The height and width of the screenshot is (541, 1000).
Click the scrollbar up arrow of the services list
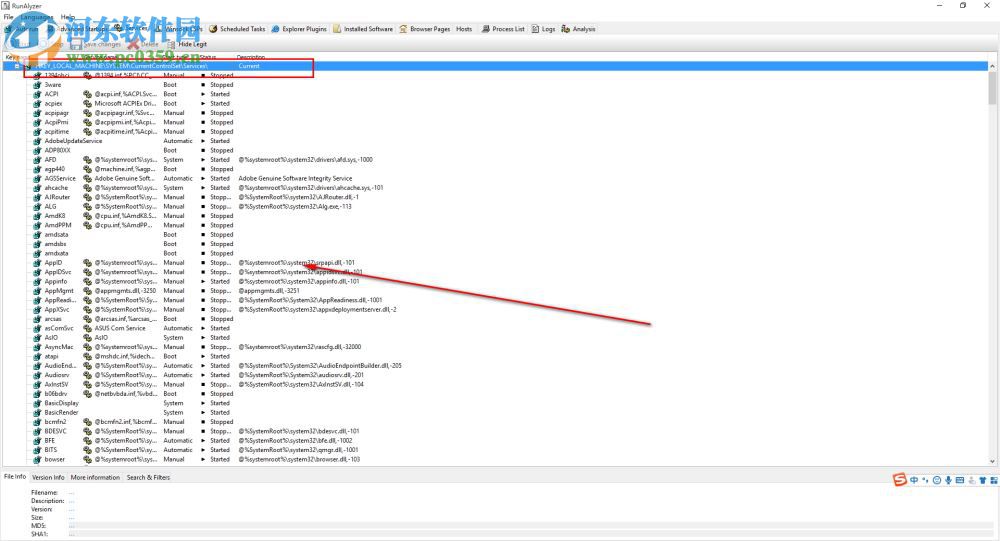(x=992, y=66)
